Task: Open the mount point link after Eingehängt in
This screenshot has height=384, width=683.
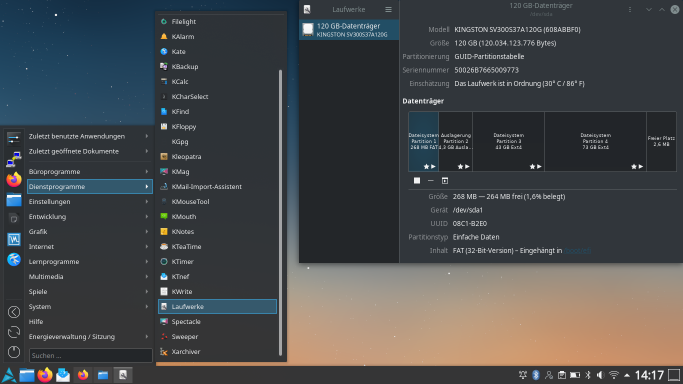Action: 578,251
